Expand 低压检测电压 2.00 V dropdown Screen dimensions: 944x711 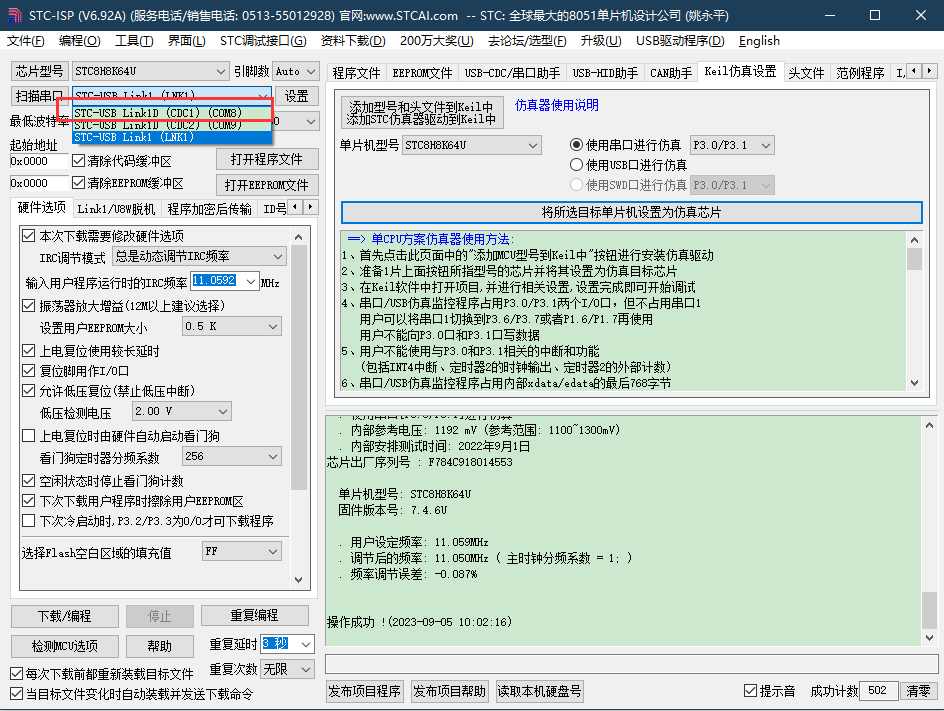pos(223,412)
